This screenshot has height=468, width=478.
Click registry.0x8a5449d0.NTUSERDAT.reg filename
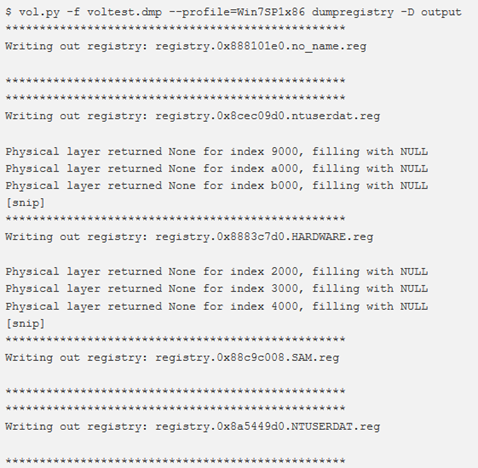[268, 427]
